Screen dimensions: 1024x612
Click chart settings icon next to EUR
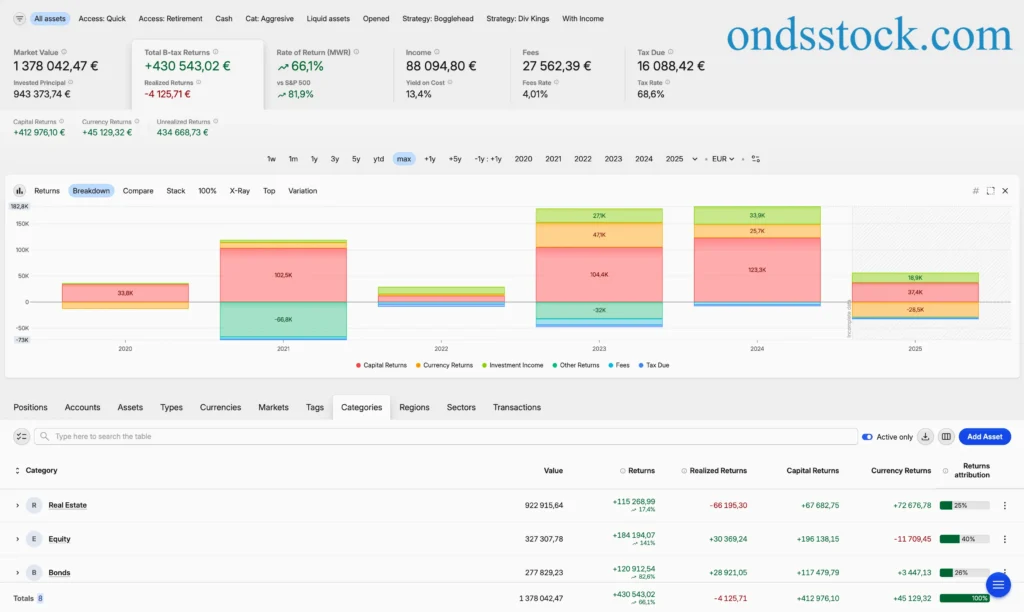756,159
